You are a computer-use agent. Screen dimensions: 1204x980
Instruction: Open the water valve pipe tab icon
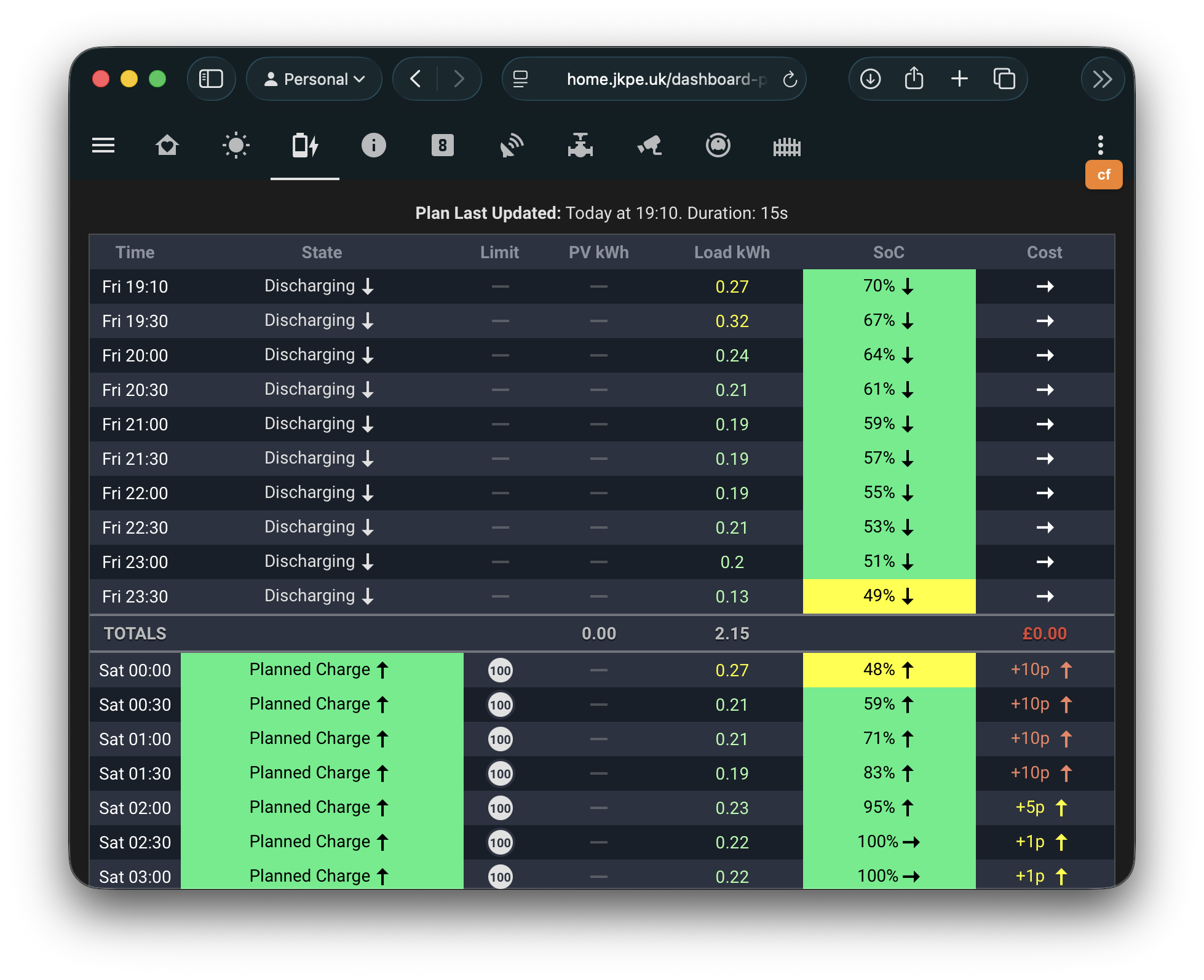click(x=580, y=146)
